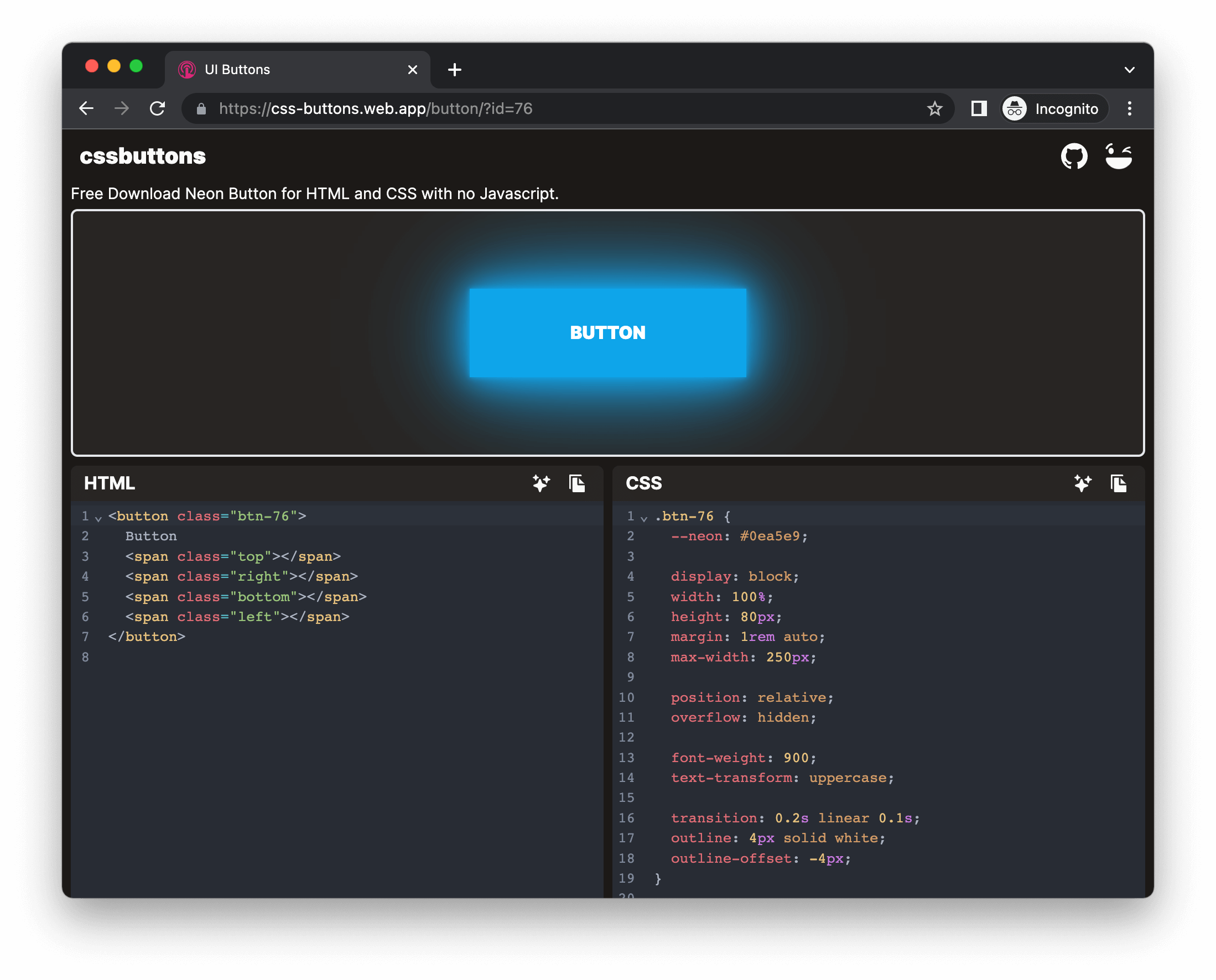Format HTML code with sparkle icon
The width and height of the screenshot is (1216, 980).
pos(541,483)
